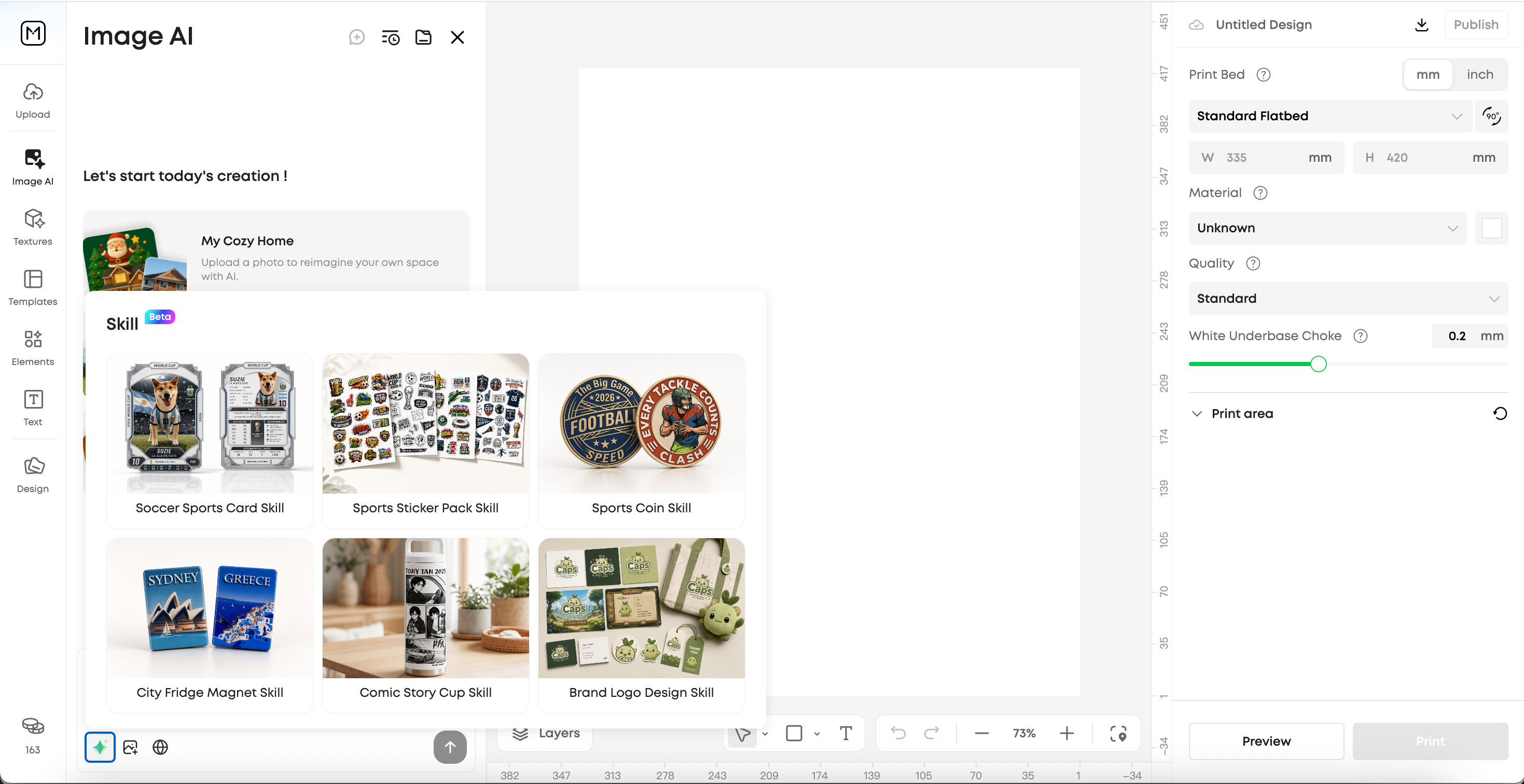Switch units to mm
The width and height of the screenshot is (1524, 784).
tap(1428, 75)
